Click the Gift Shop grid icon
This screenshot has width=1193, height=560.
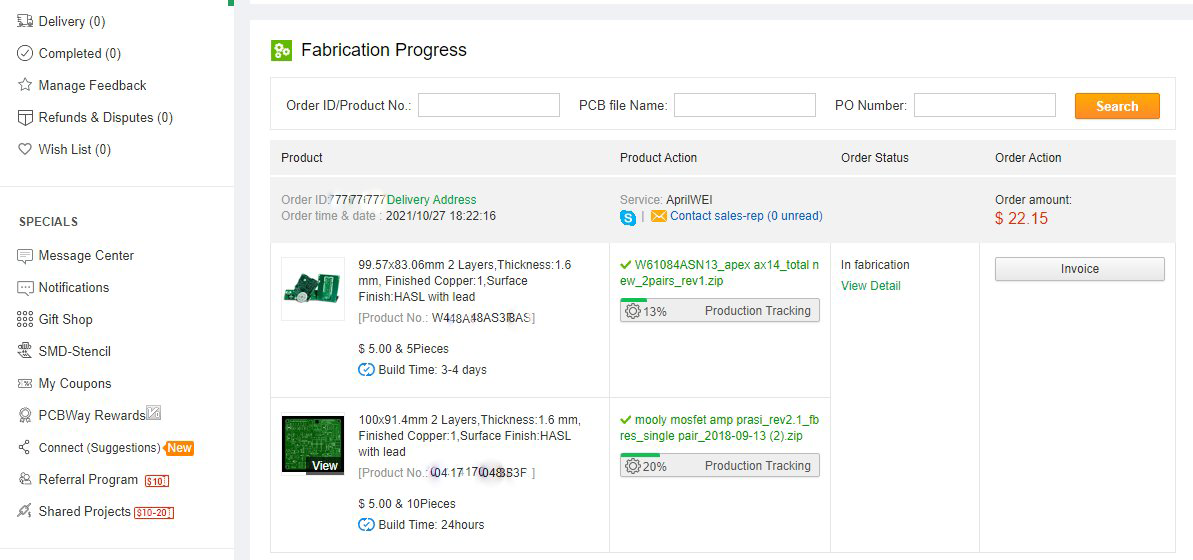(25, 320)
